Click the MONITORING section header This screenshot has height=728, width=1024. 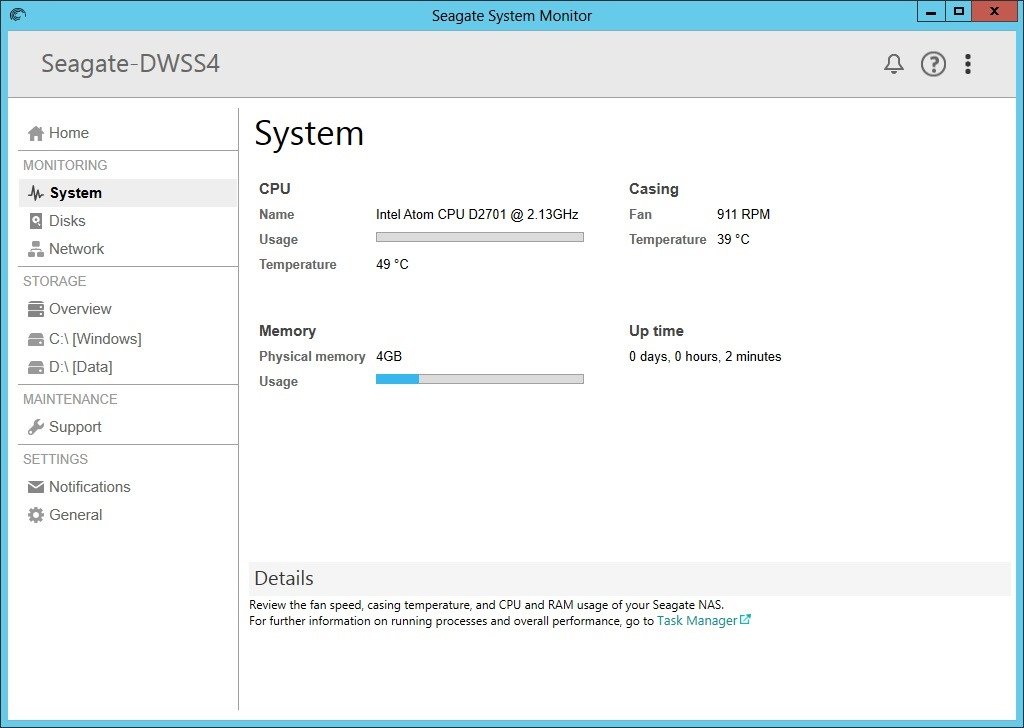[65, 166]
